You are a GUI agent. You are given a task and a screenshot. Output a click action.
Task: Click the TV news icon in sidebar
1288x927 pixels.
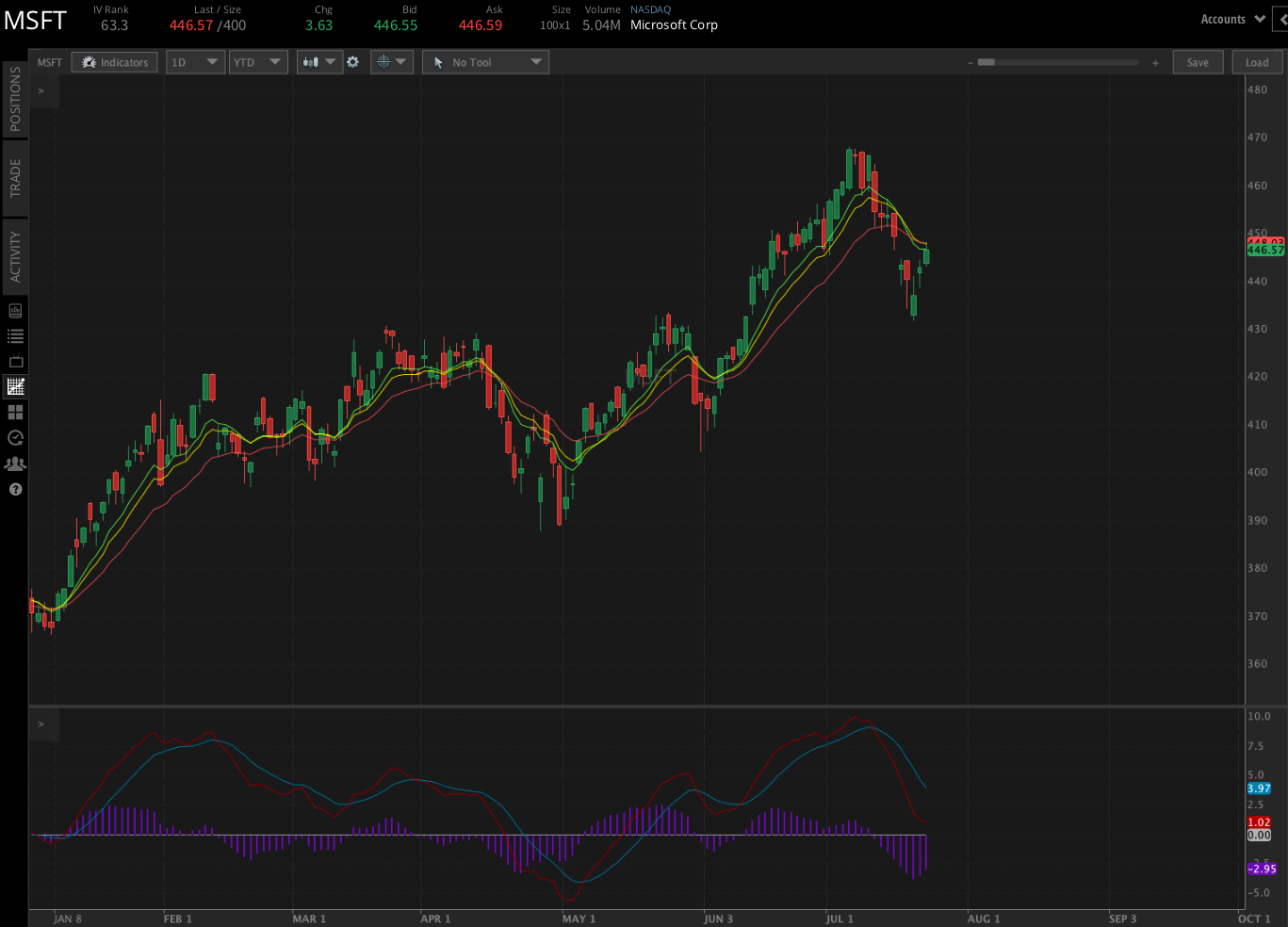pyautogui.click(x=15, y=361)
